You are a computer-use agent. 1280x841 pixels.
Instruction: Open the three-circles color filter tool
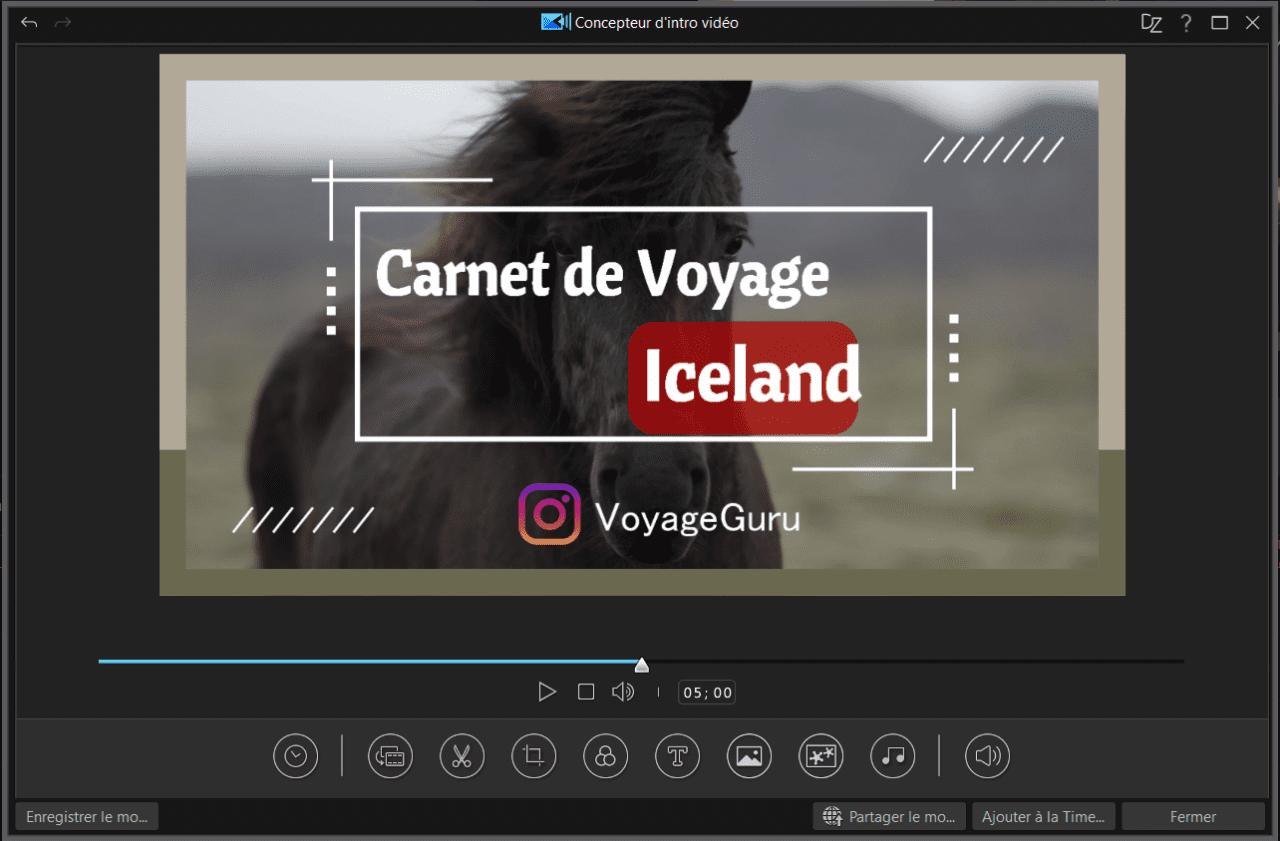pos(605,756)
